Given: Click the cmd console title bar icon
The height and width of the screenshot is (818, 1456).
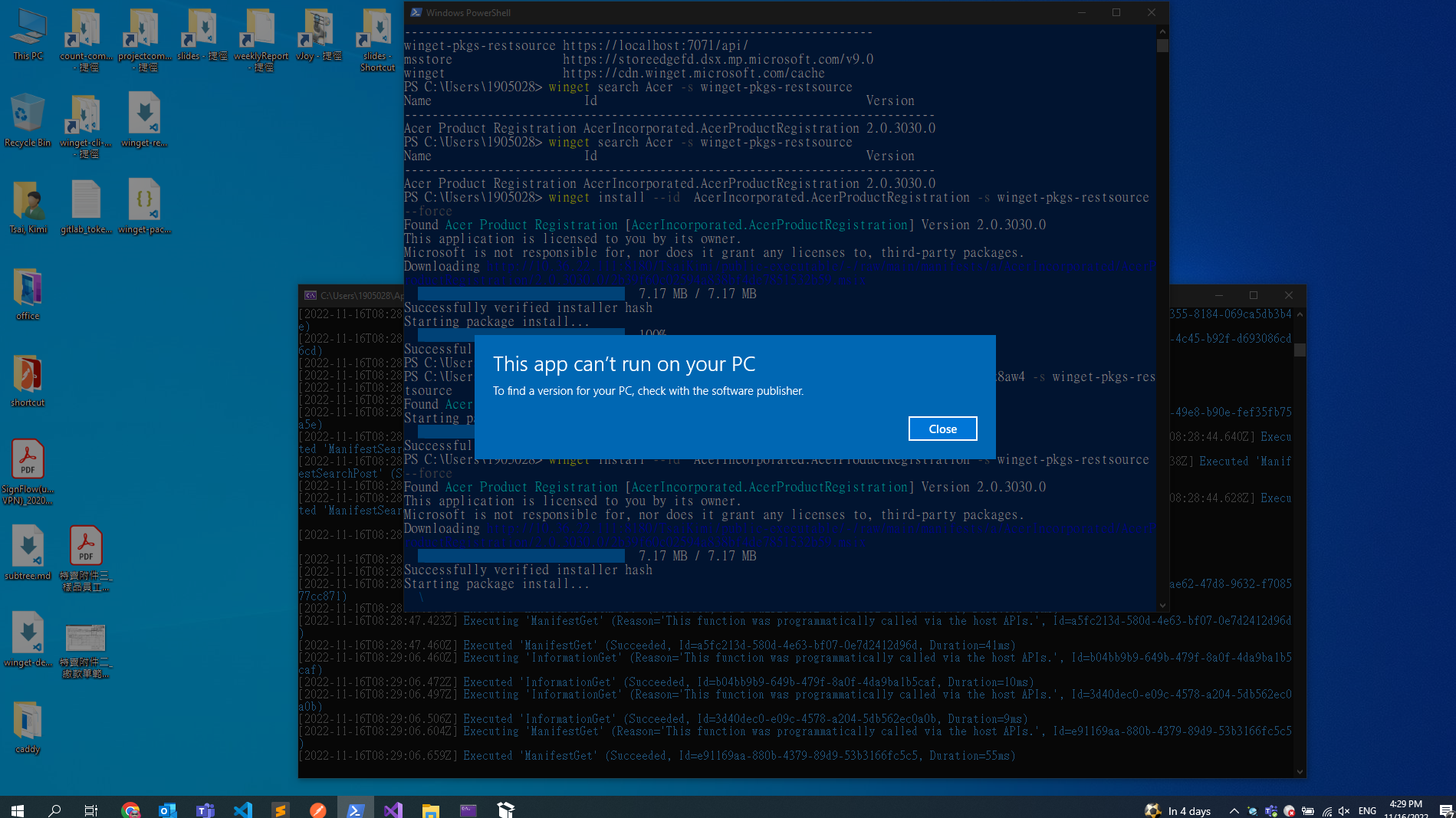Looking at the screenshot, I should 310,295.
